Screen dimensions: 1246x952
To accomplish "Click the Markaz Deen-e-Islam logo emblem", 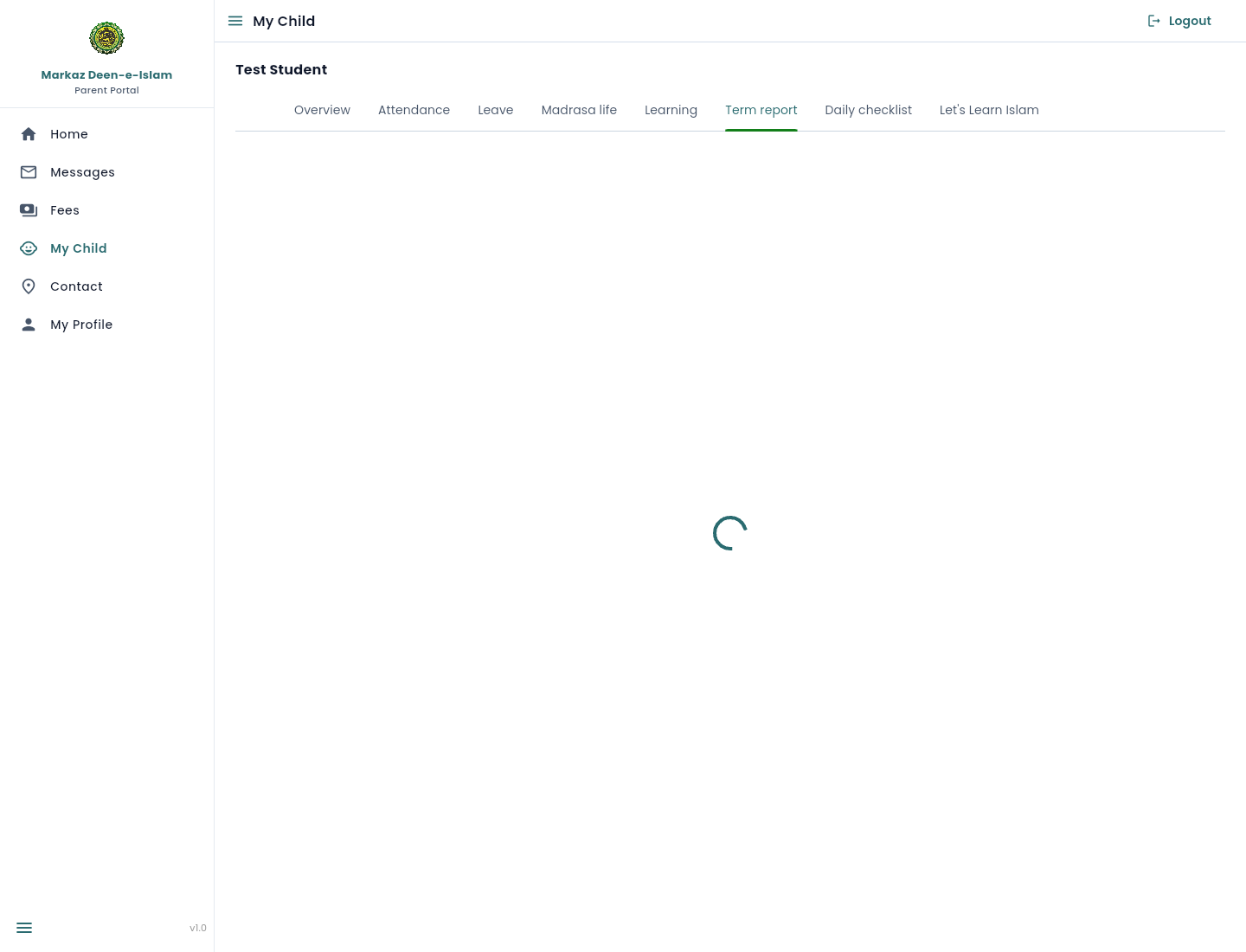I will click(x=106, y=38).
